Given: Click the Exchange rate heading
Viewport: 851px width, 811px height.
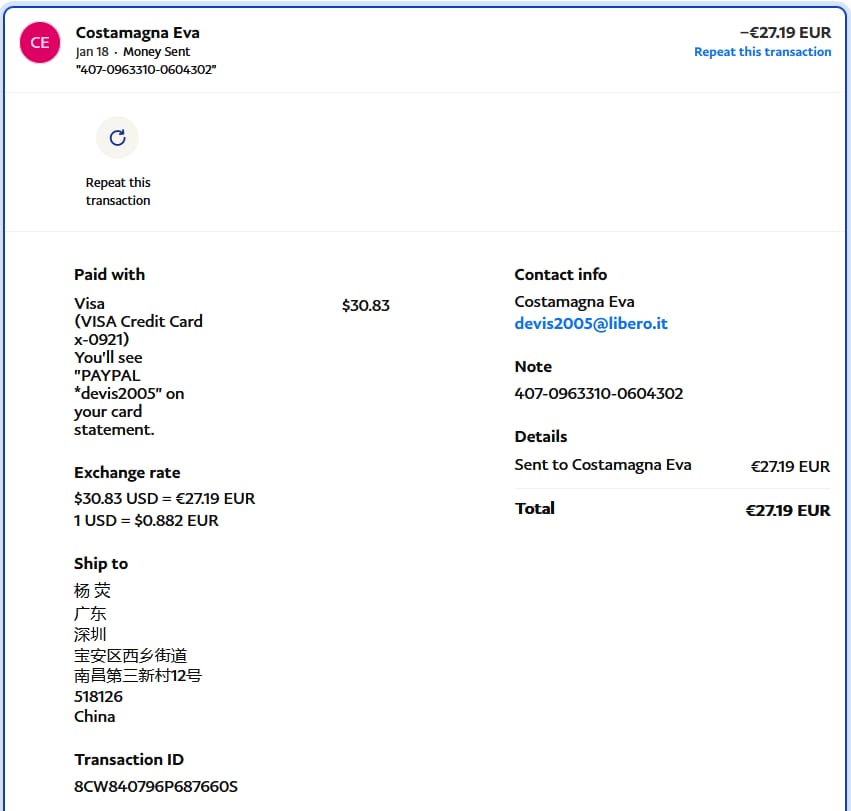Looking at the screenshot, I should tap(127, 473).
